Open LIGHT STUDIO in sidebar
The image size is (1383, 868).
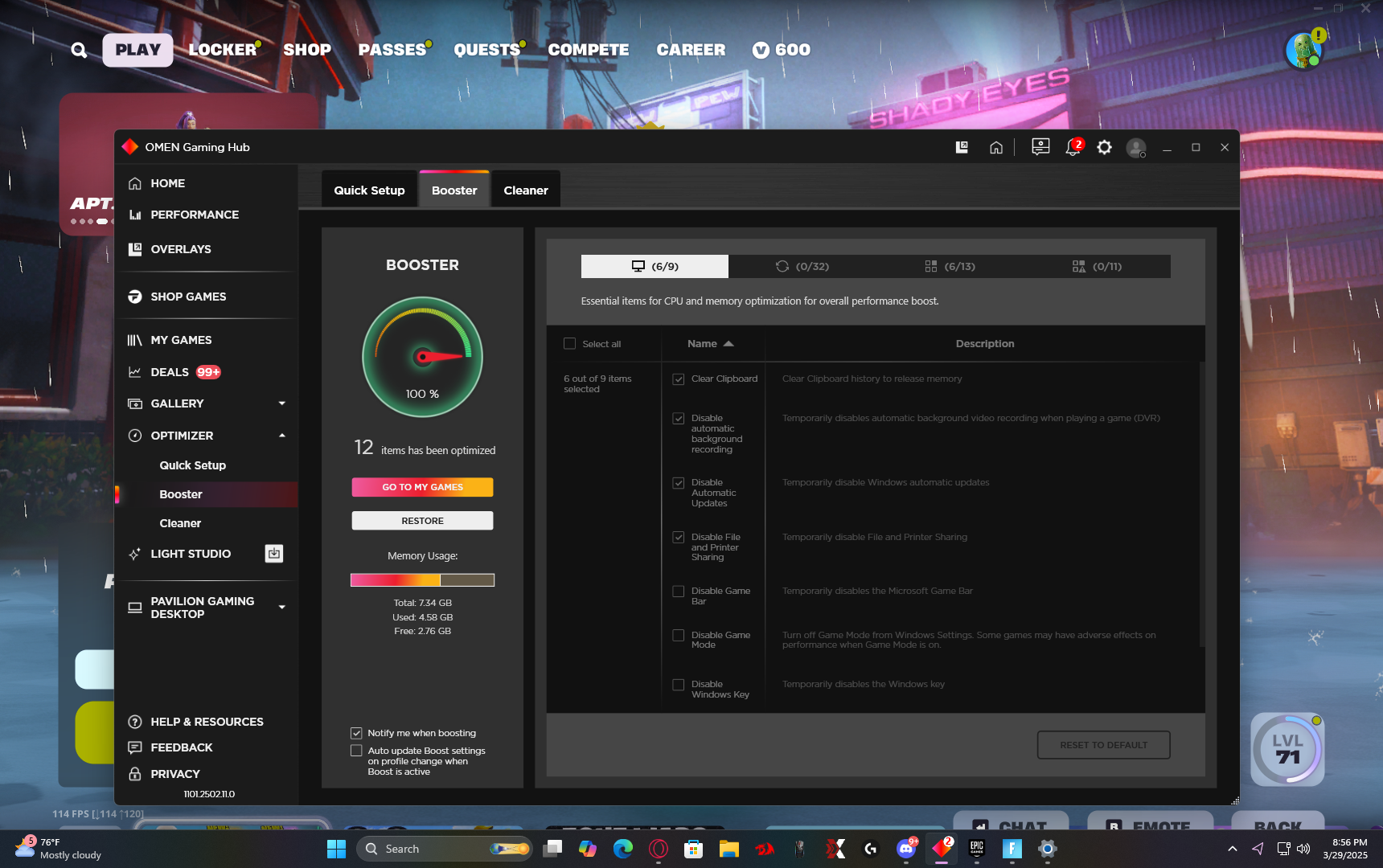point(191,554)
